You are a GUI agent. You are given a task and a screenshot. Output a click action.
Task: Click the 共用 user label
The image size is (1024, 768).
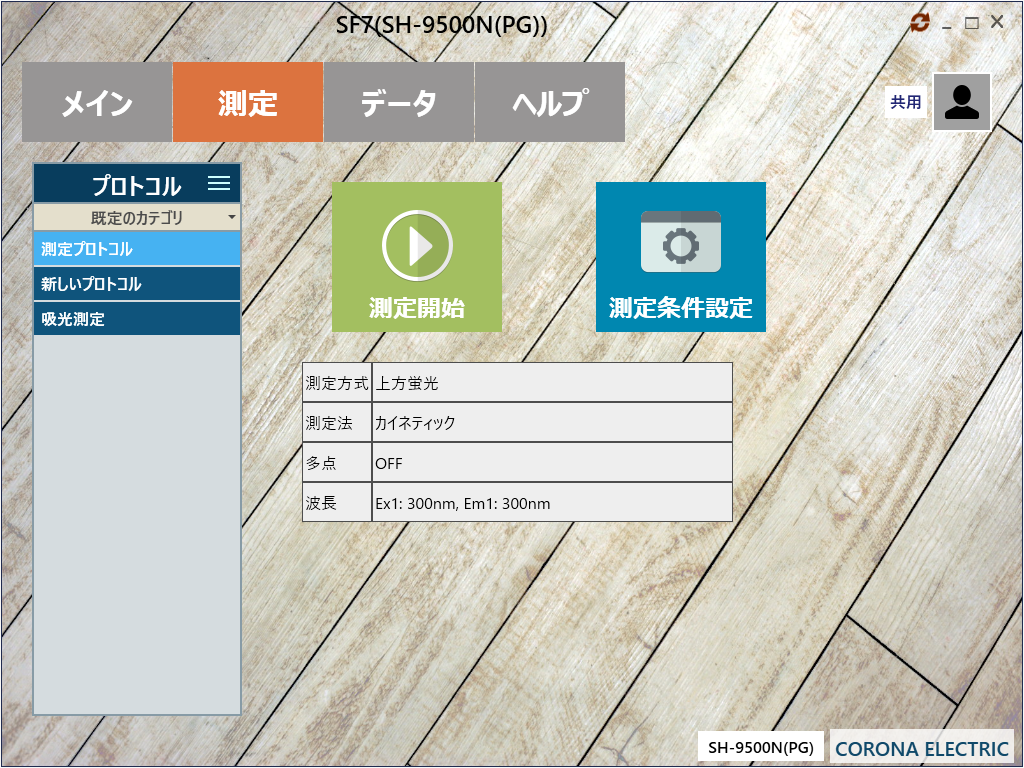pos(906,102)
